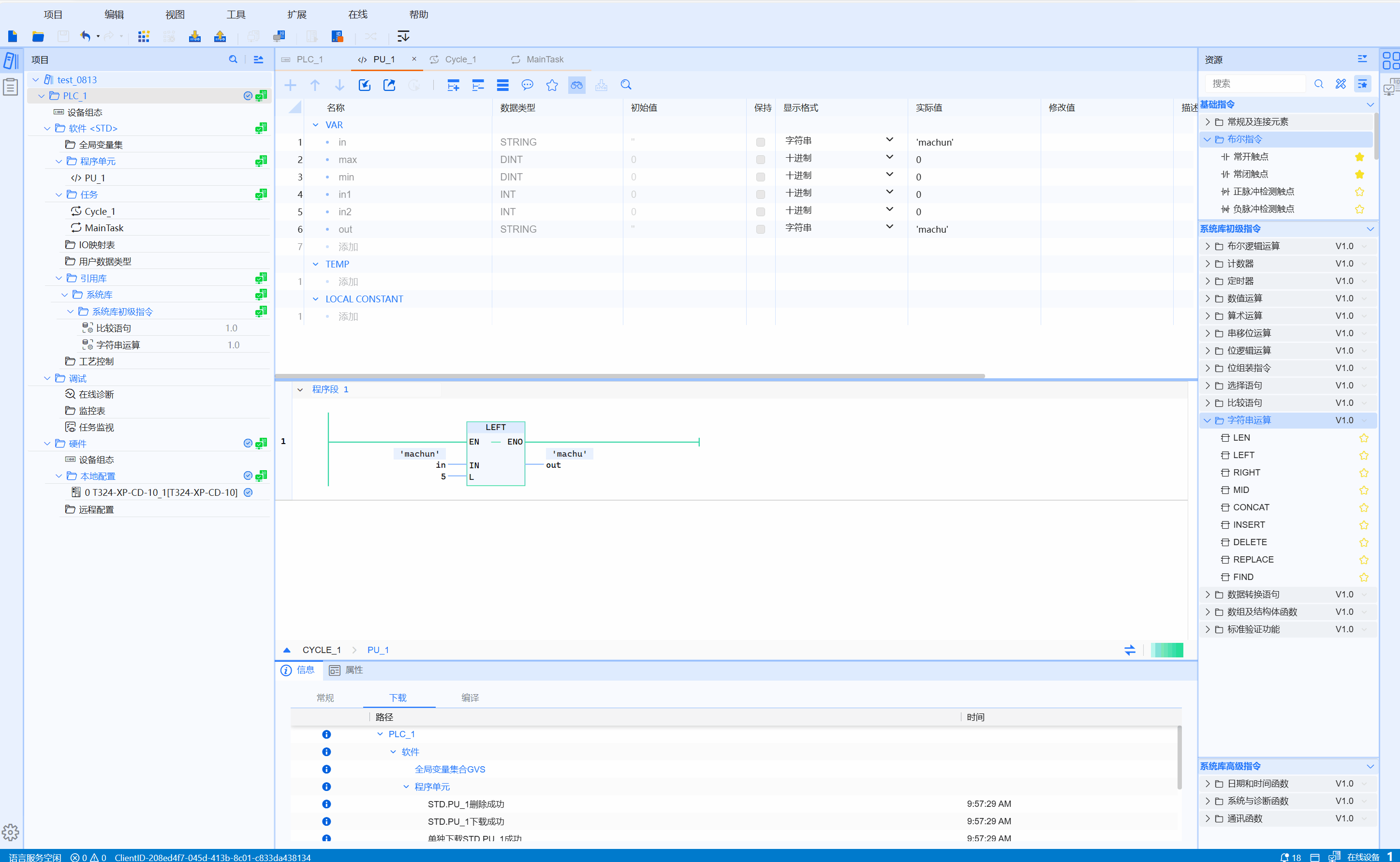
Task: Star the LEFT instruction as favorite
Action: point(1364,456)
